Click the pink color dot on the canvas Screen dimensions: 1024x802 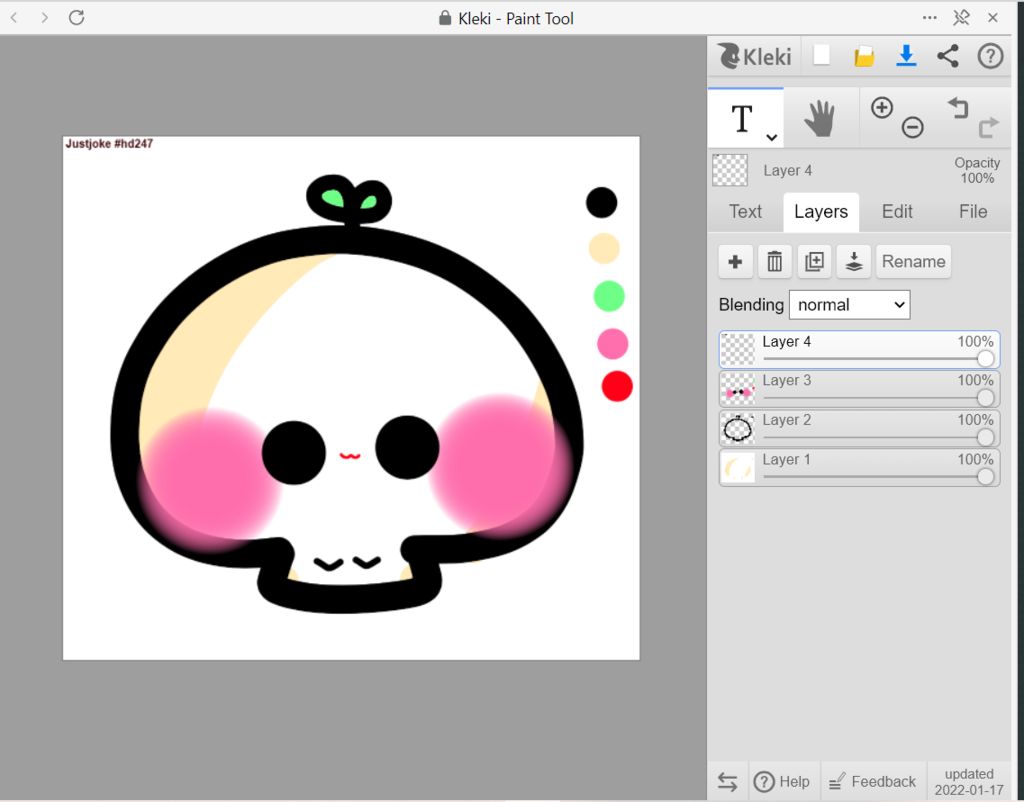(613, 344)
